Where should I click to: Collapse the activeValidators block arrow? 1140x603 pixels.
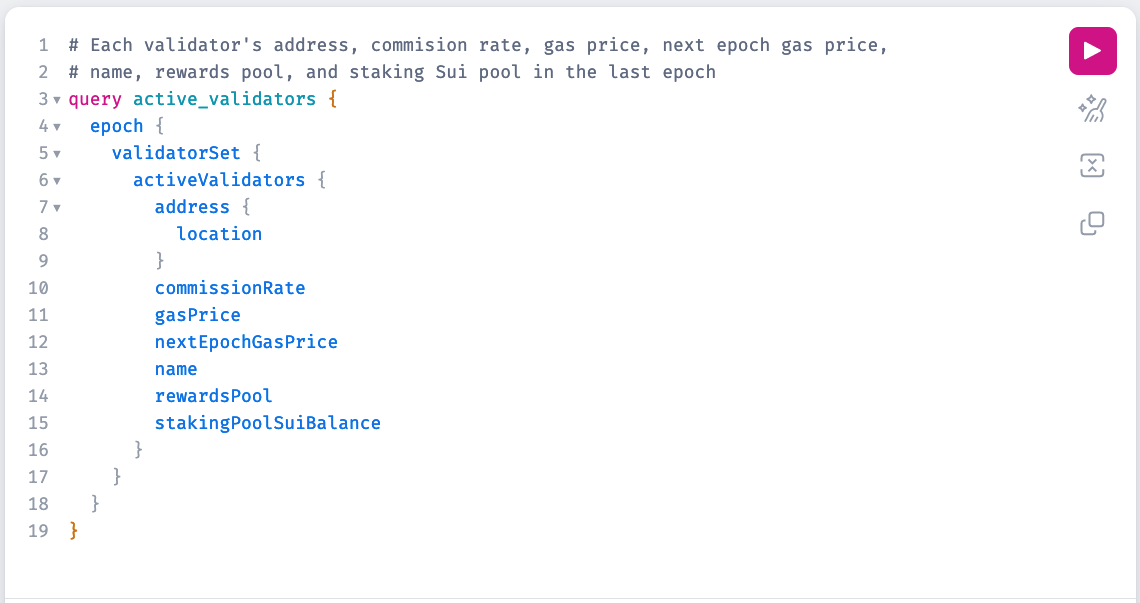pos(57,181)
